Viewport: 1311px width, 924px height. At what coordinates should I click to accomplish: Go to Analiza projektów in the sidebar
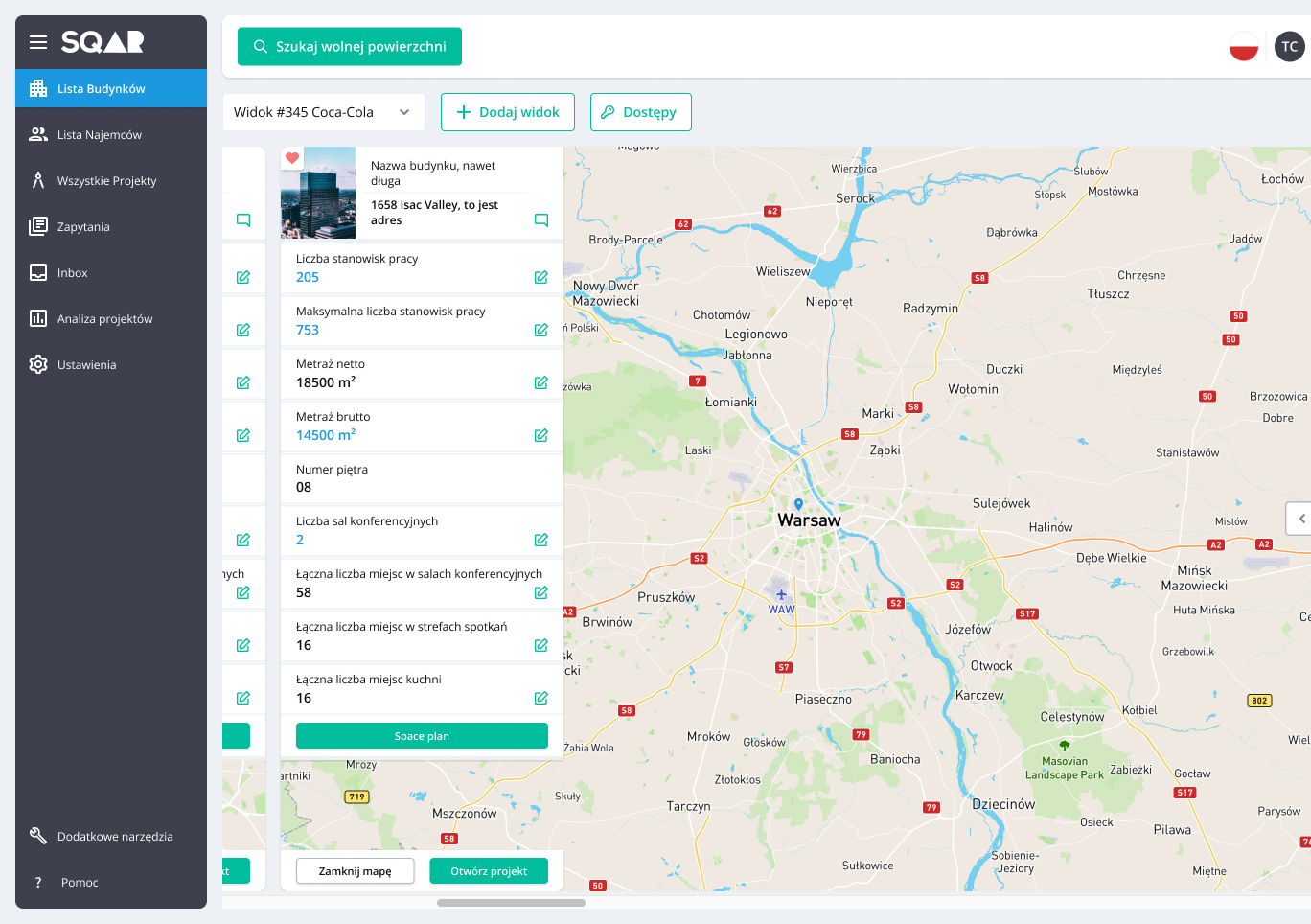click(x=104, y=319)
